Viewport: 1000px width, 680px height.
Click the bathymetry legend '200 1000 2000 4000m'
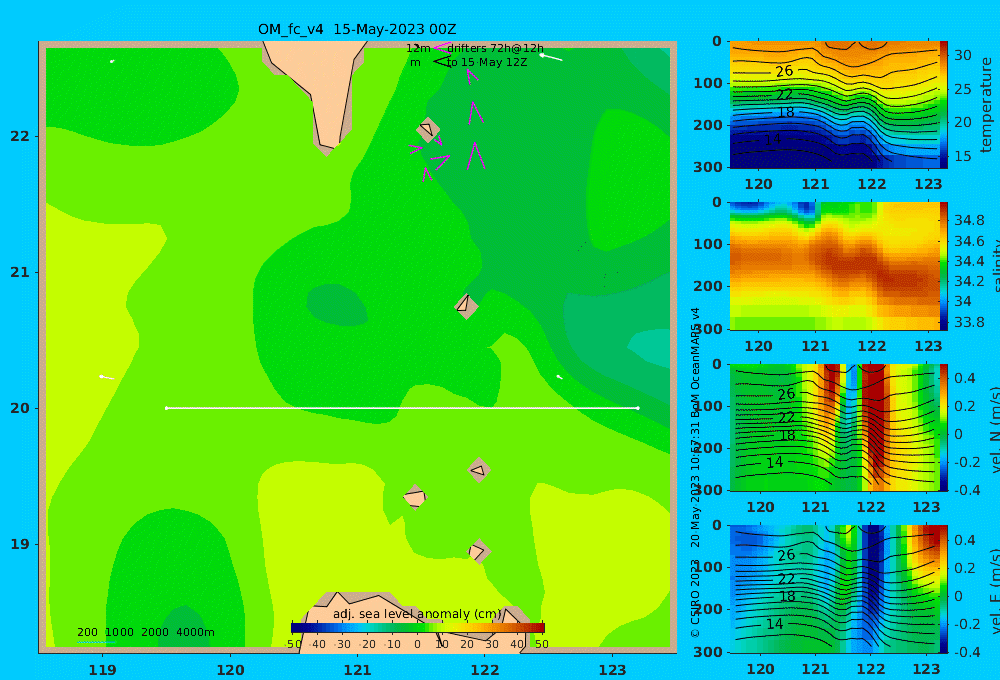(145, 632)
